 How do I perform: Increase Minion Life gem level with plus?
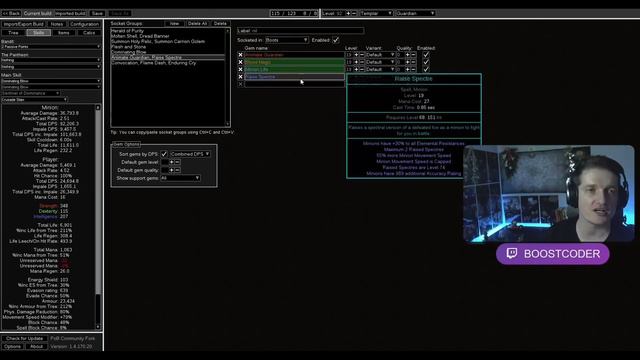[x=356, y=69]
